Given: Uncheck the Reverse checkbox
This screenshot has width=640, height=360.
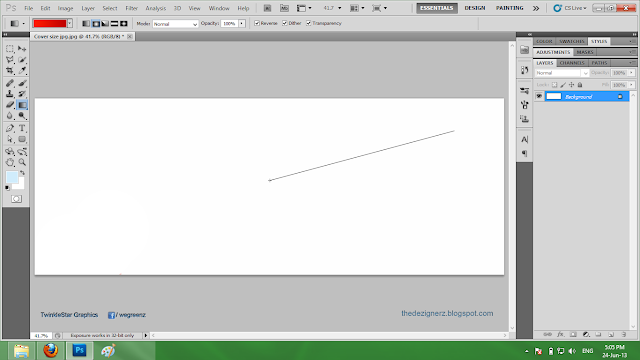Looking at the screenshot, I should (257, 23).
